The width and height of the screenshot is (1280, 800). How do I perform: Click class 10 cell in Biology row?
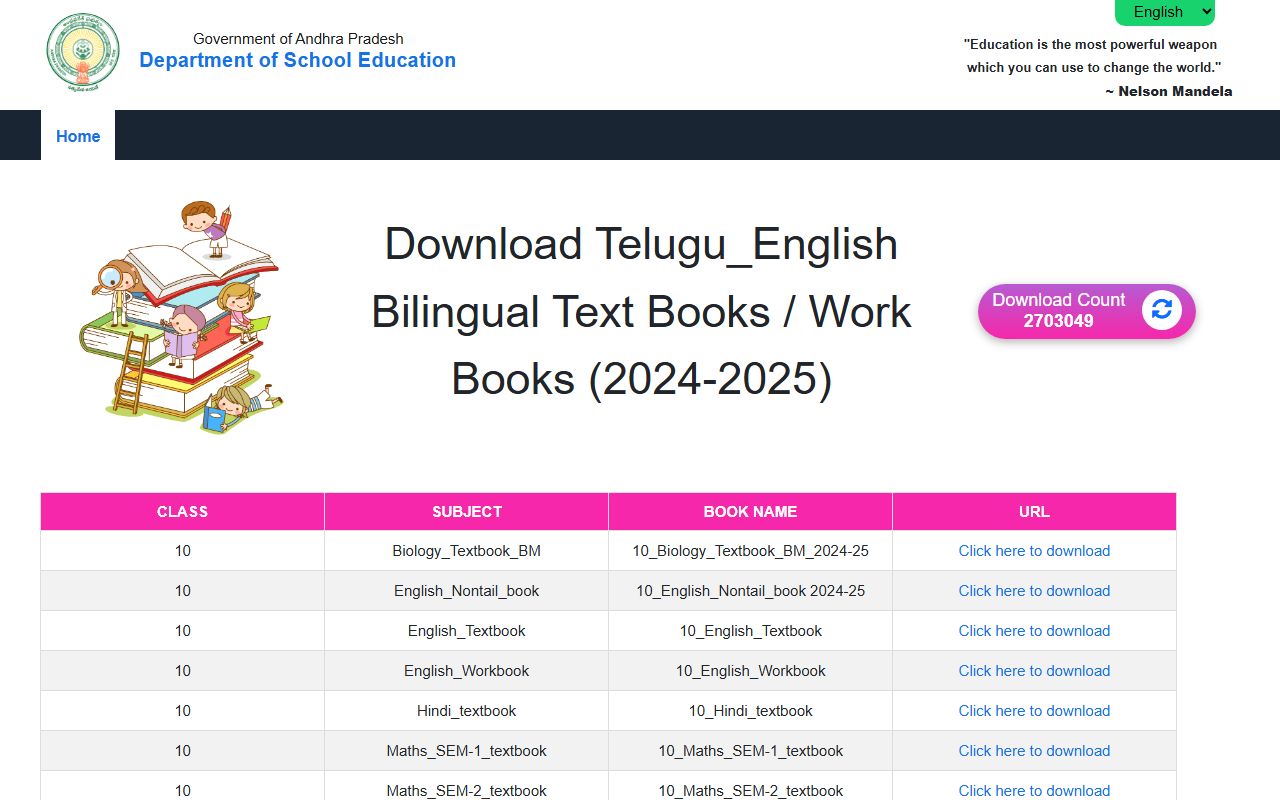pyautogui.click(x=183, y=551)
